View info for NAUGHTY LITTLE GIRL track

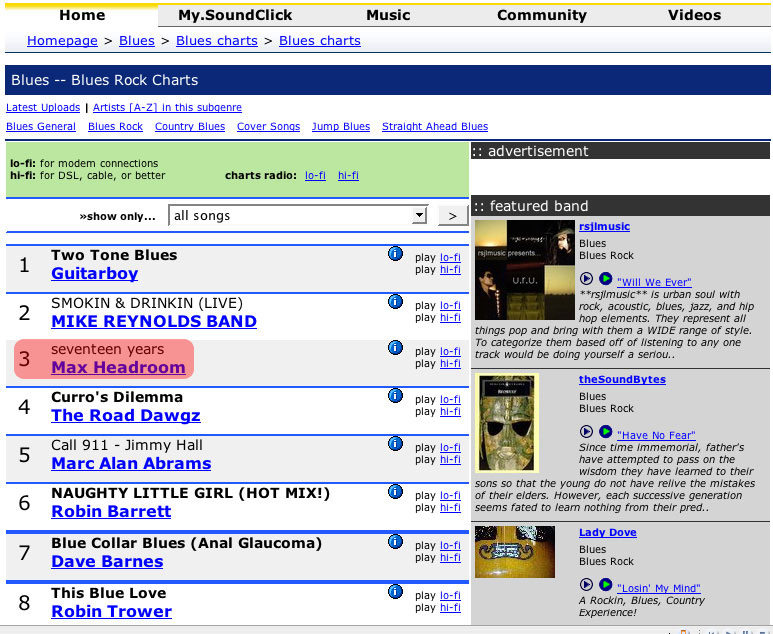(x=394, y=492)
